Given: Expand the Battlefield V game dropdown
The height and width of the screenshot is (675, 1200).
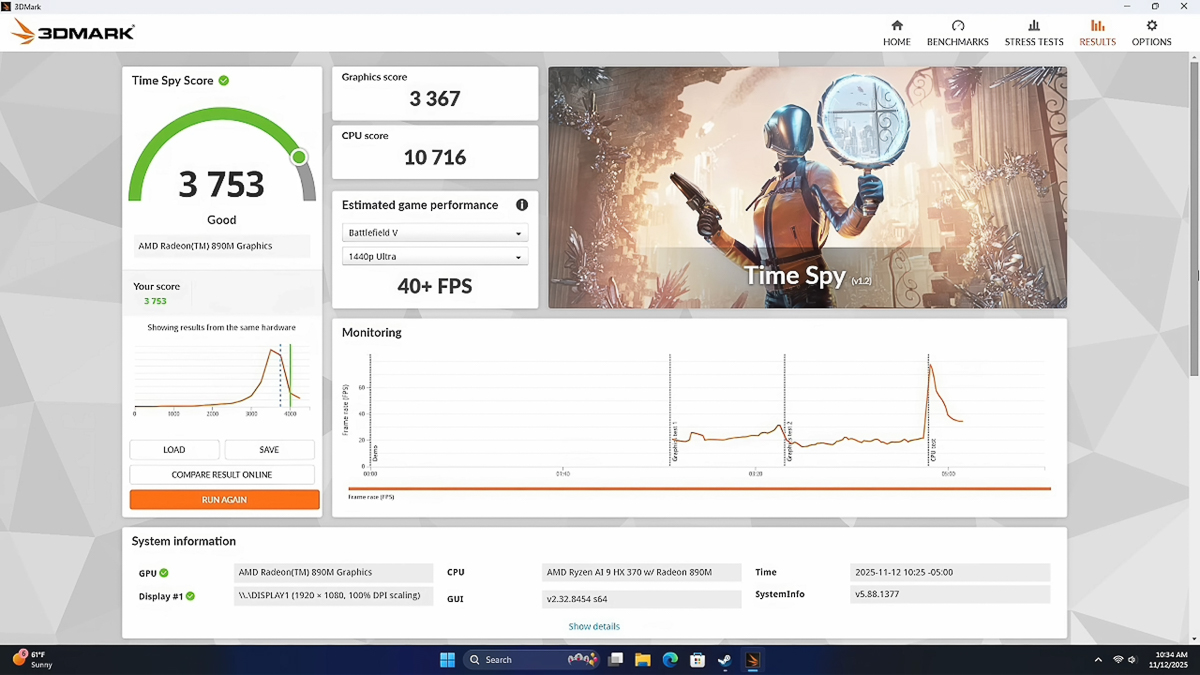Looking at the screenshot, I should [x=434, y=233].
